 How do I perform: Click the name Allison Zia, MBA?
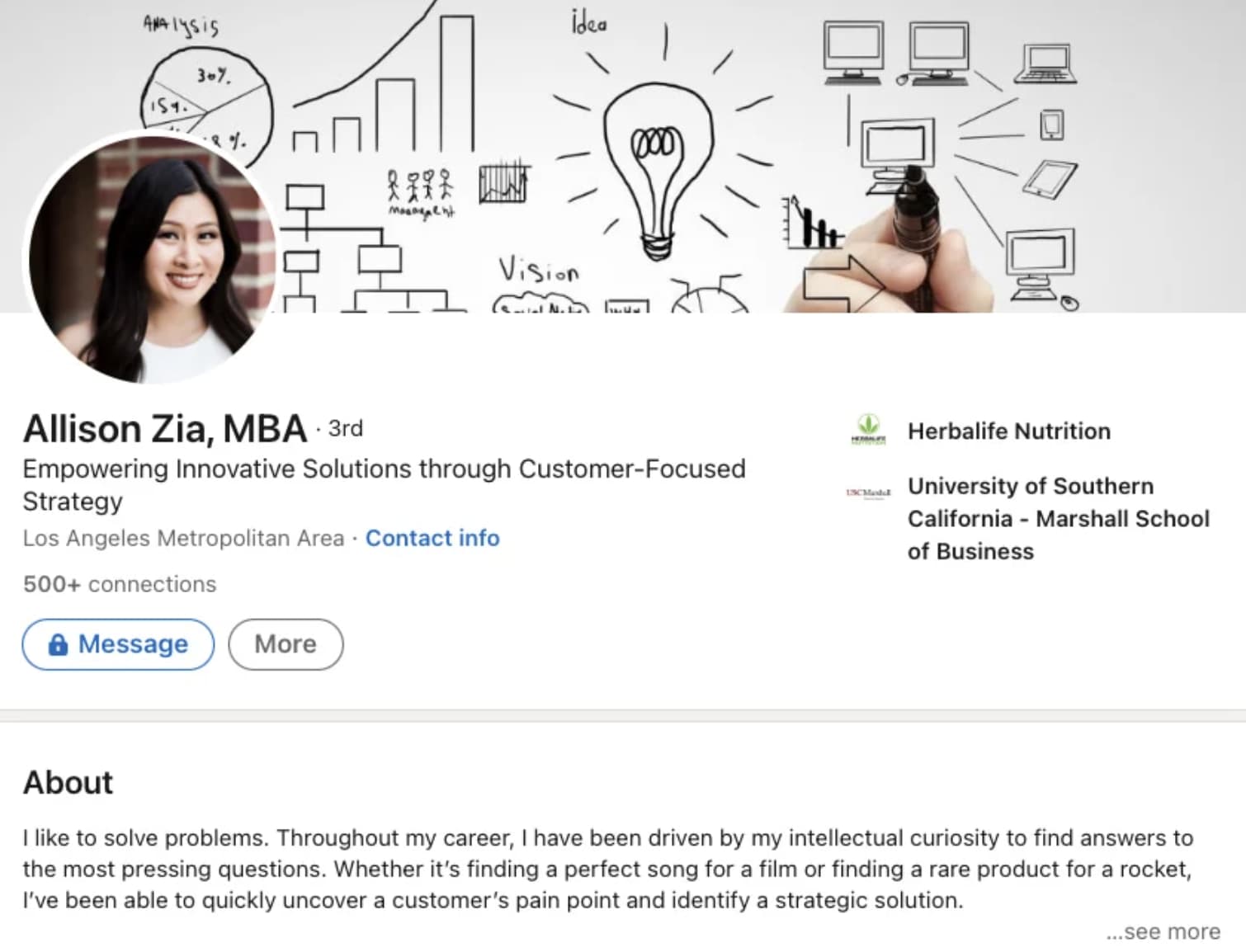pyautogui.click(x=165, y=429)
